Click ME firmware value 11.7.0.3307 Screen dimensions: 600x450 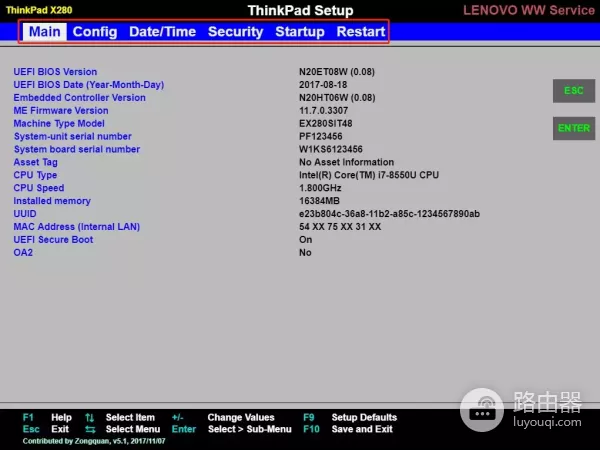pyautogui.click(x=323, y=111)
